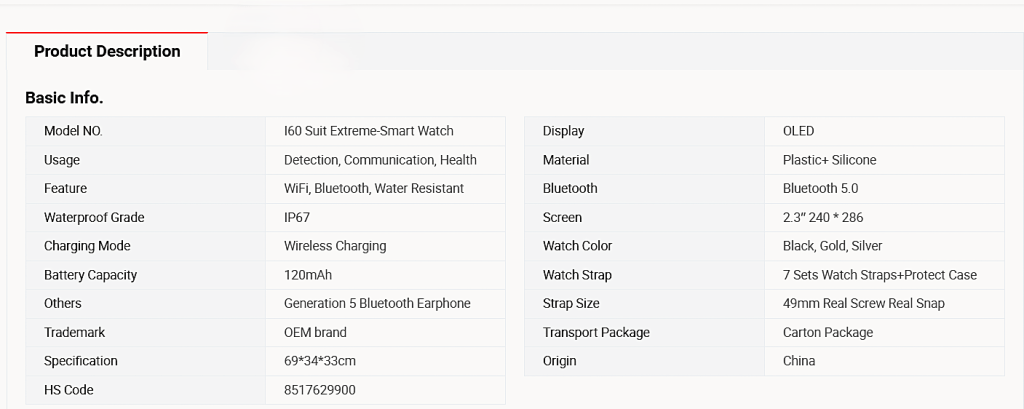The image size is (1024, 409).
Task: Click the Bluetooth 5.0 value
Action: click(x=820, y=188)
